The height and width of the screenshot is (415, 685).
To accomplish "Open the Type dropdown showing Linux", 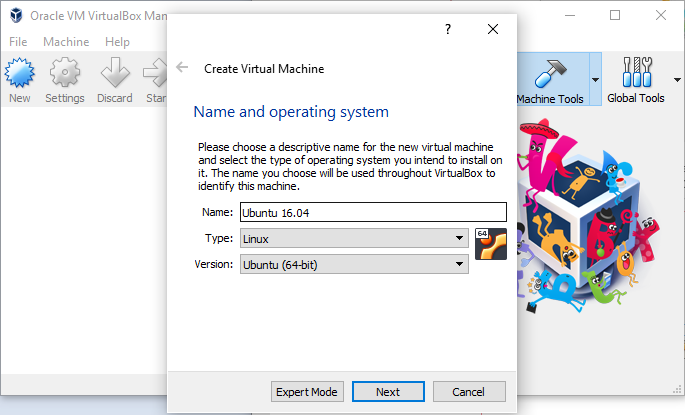I will 354,239.
